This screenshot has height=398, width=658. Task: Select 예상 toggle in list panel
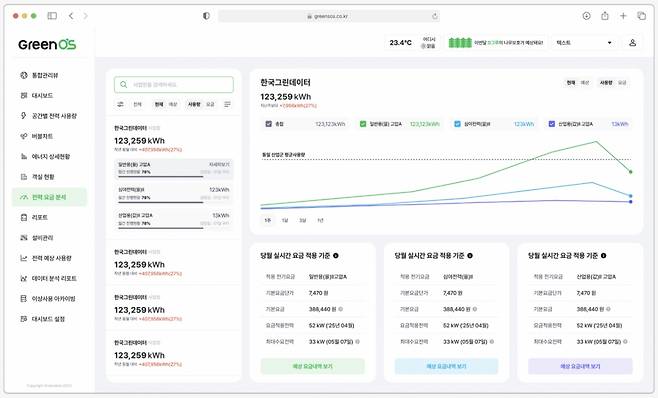173,104
